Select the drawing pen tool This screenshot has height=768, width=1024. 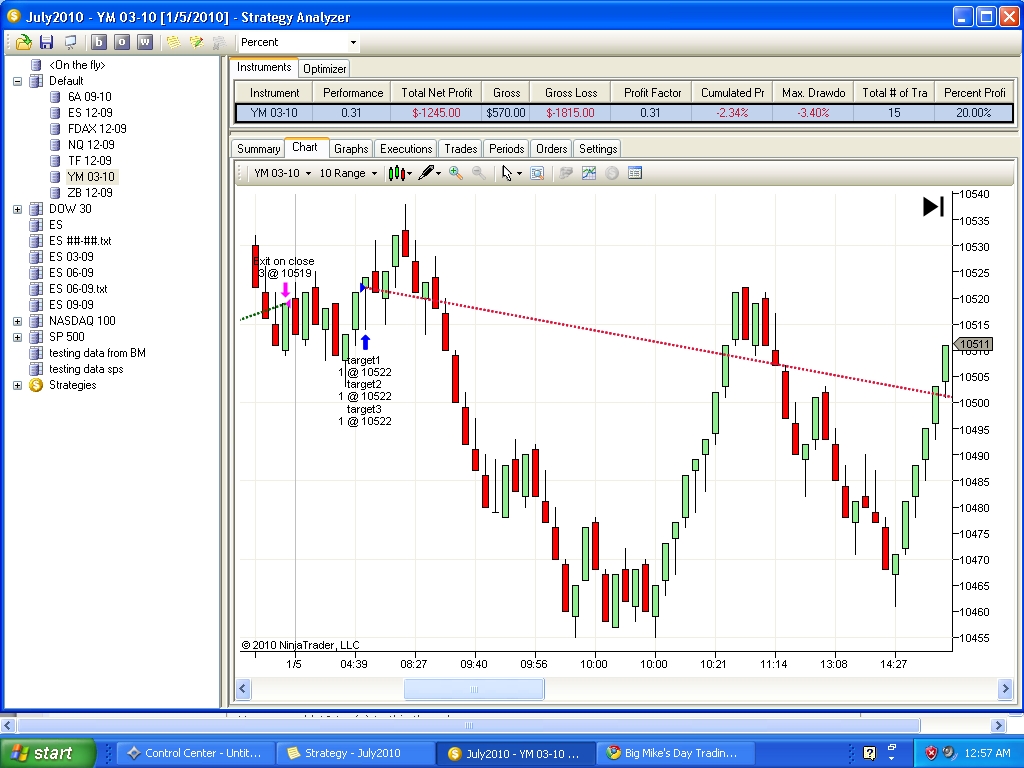tap(426, 173)
